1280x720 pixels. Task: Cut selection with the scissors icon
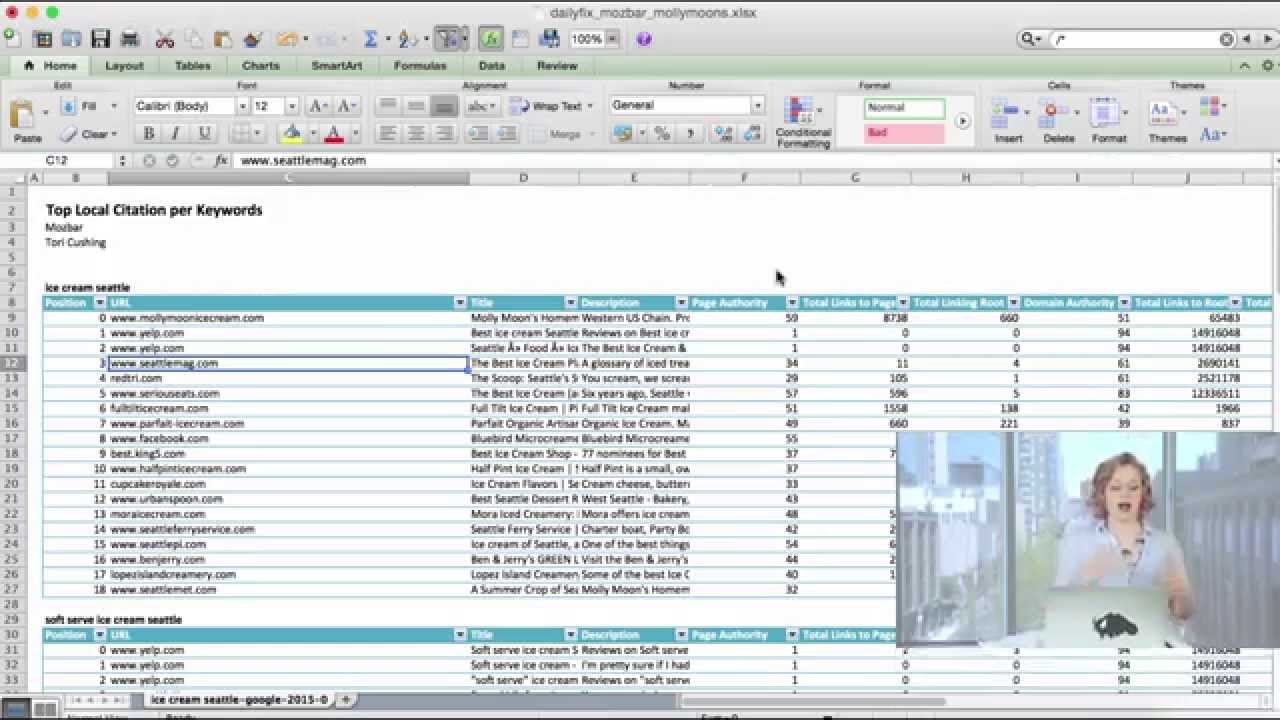pos(165,39)
